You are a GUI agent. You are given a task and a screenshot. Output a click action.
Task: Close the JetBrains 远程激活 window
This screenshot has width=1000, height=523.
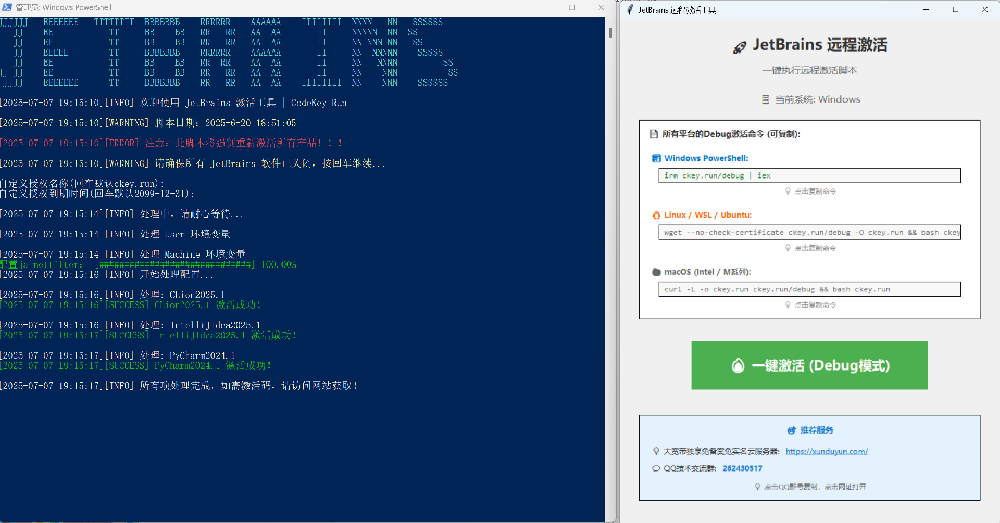point(985,10)
